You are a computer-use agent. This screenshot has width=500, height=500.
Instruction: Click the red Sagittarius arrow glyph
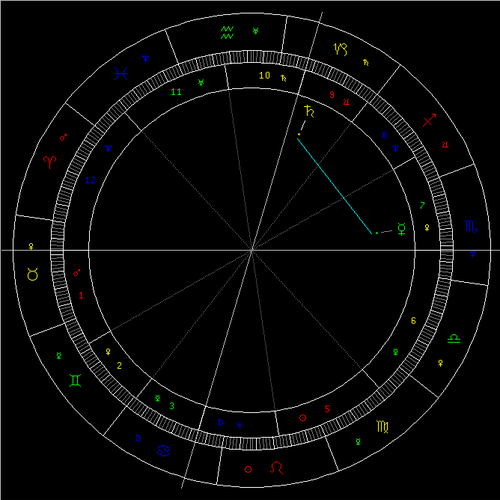point(429,120)
